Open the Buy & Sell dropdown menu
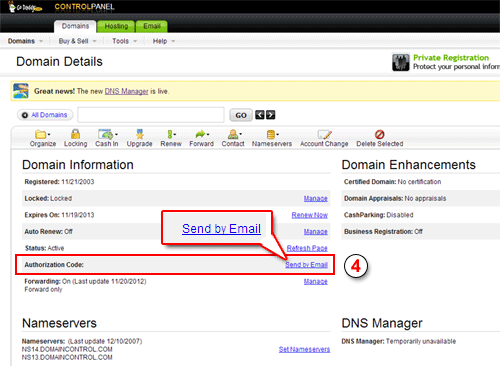This screenshot has width=500, height=366. 77,41
